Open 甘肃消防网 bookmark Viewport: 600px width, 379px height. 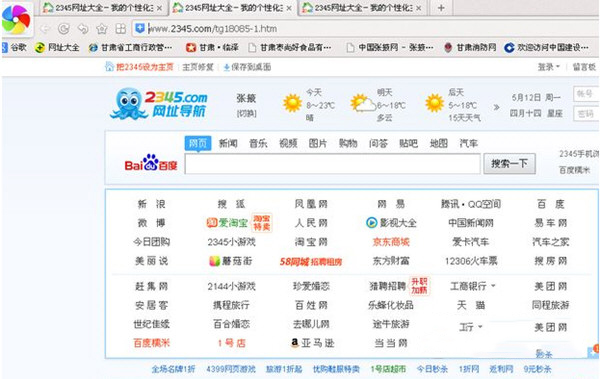[x=470, y=47]
